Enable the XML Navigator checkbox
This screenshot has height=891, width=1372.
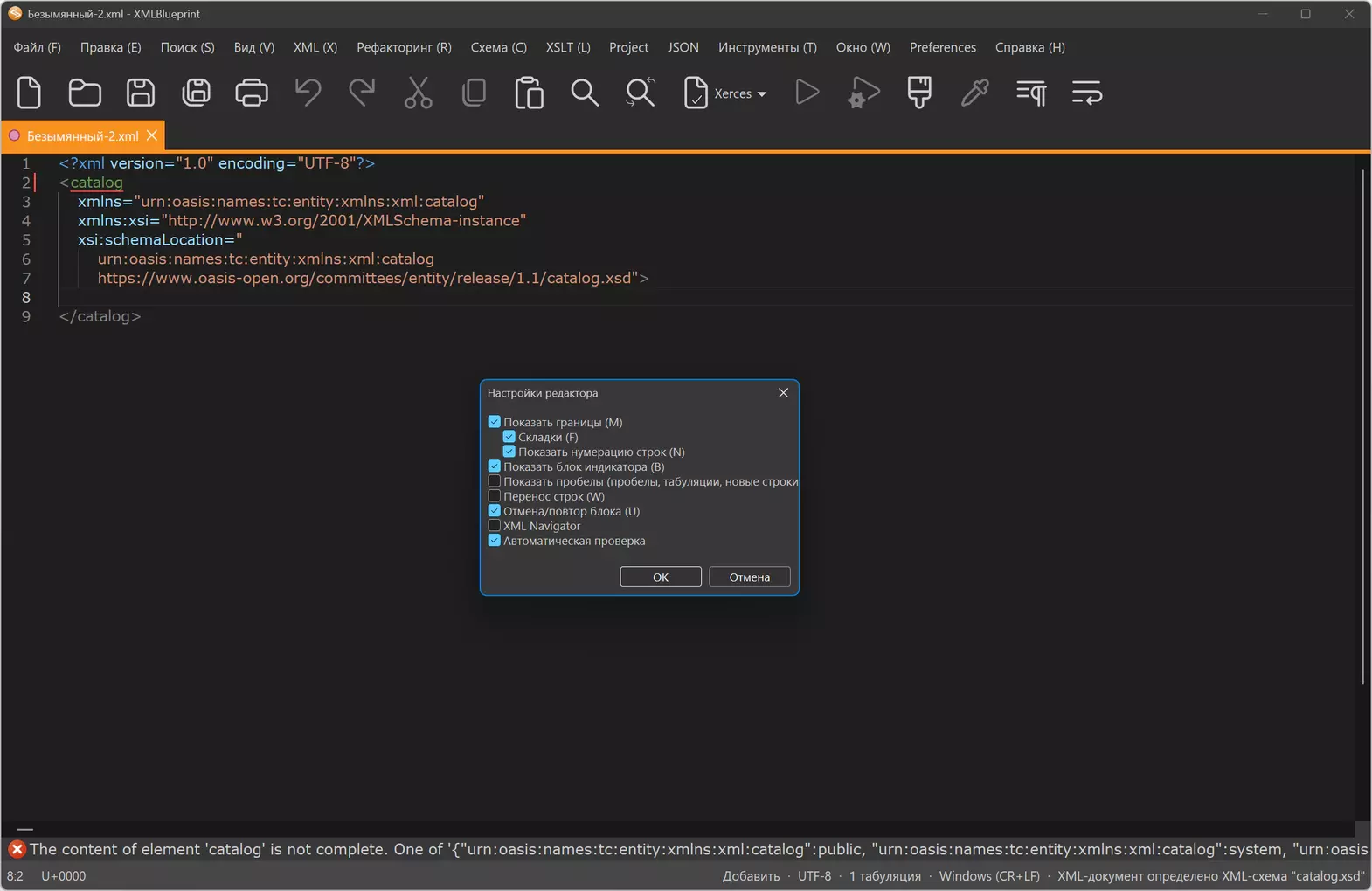pyautogui.click(x=495, y=526)
